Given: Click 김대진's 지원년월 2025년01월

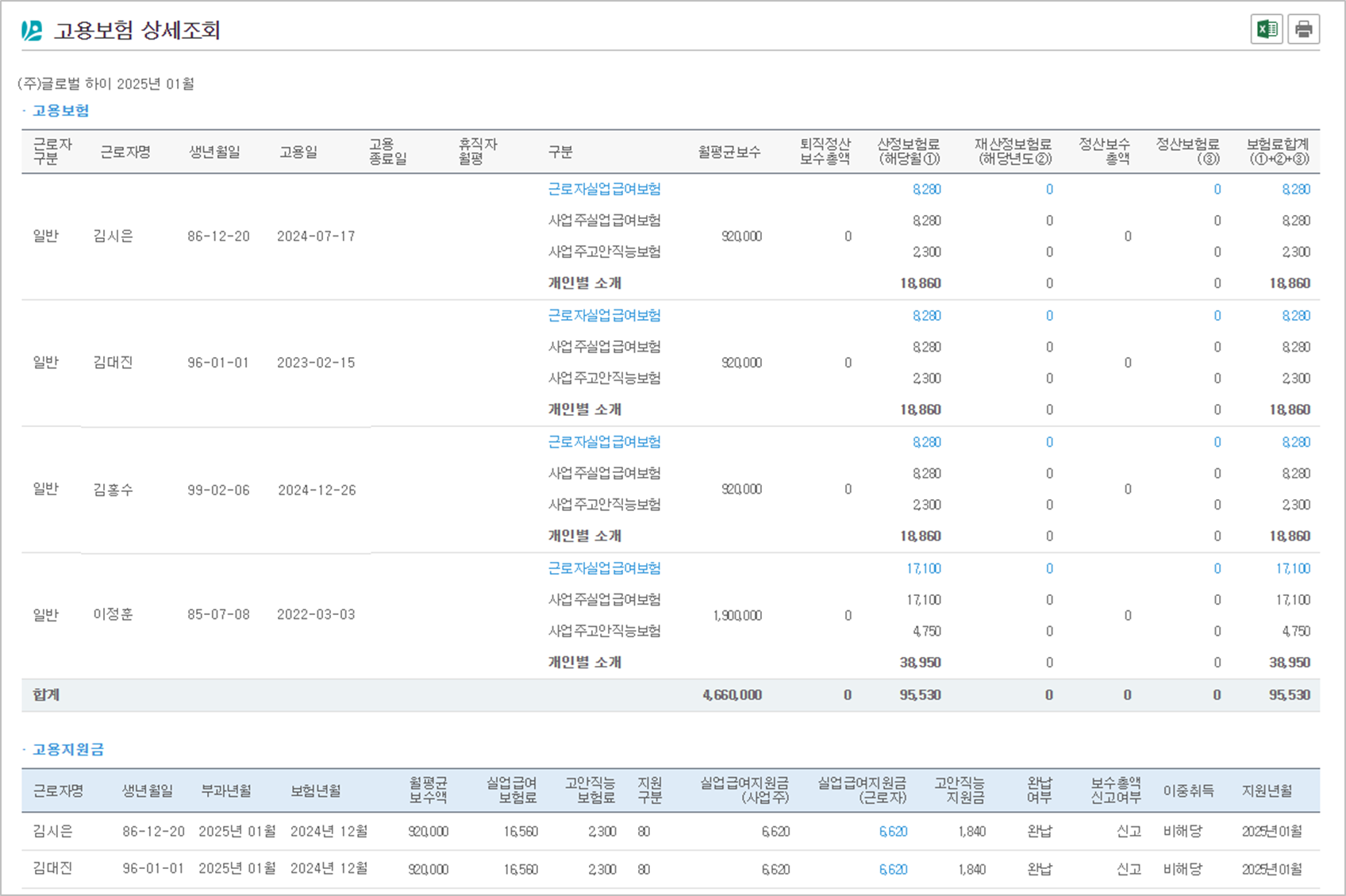Looking at the screenshot, I should pos(1272,869).
